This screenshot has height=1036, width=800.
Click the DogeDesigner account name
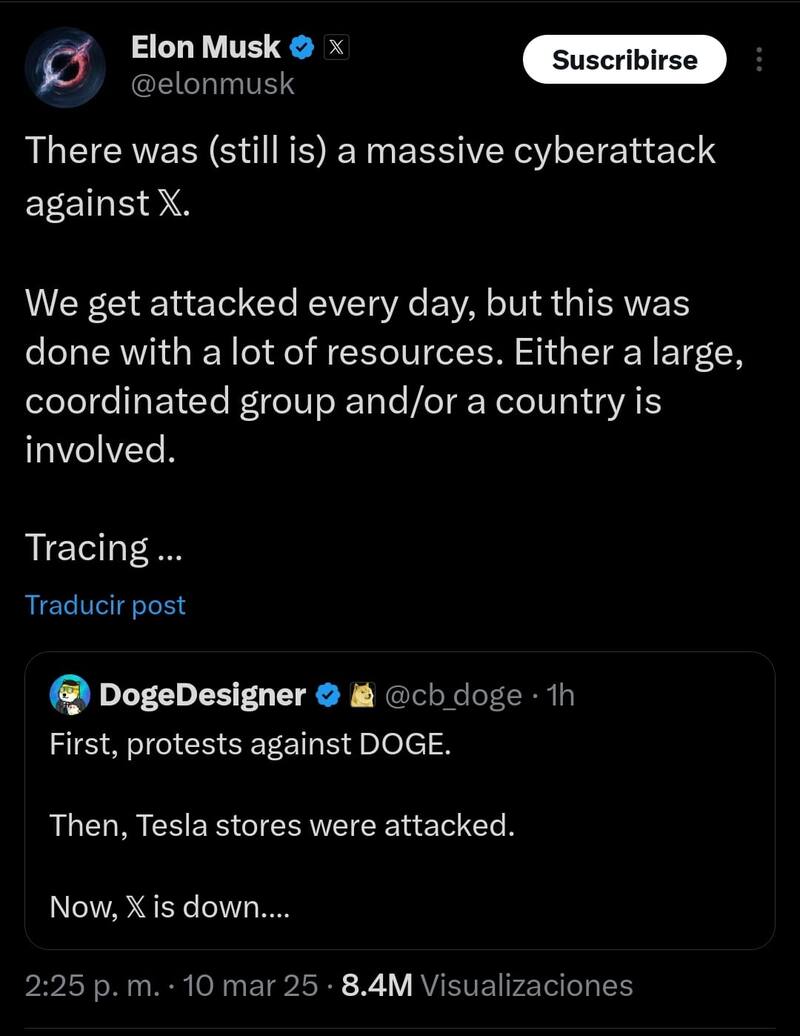(x=202, y=695)
